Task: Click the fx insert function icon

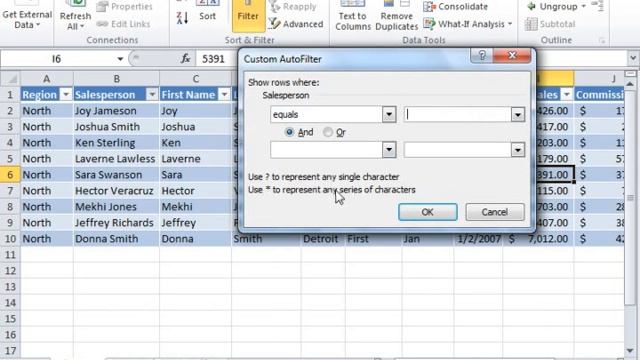Action: [x=185, y=59]
